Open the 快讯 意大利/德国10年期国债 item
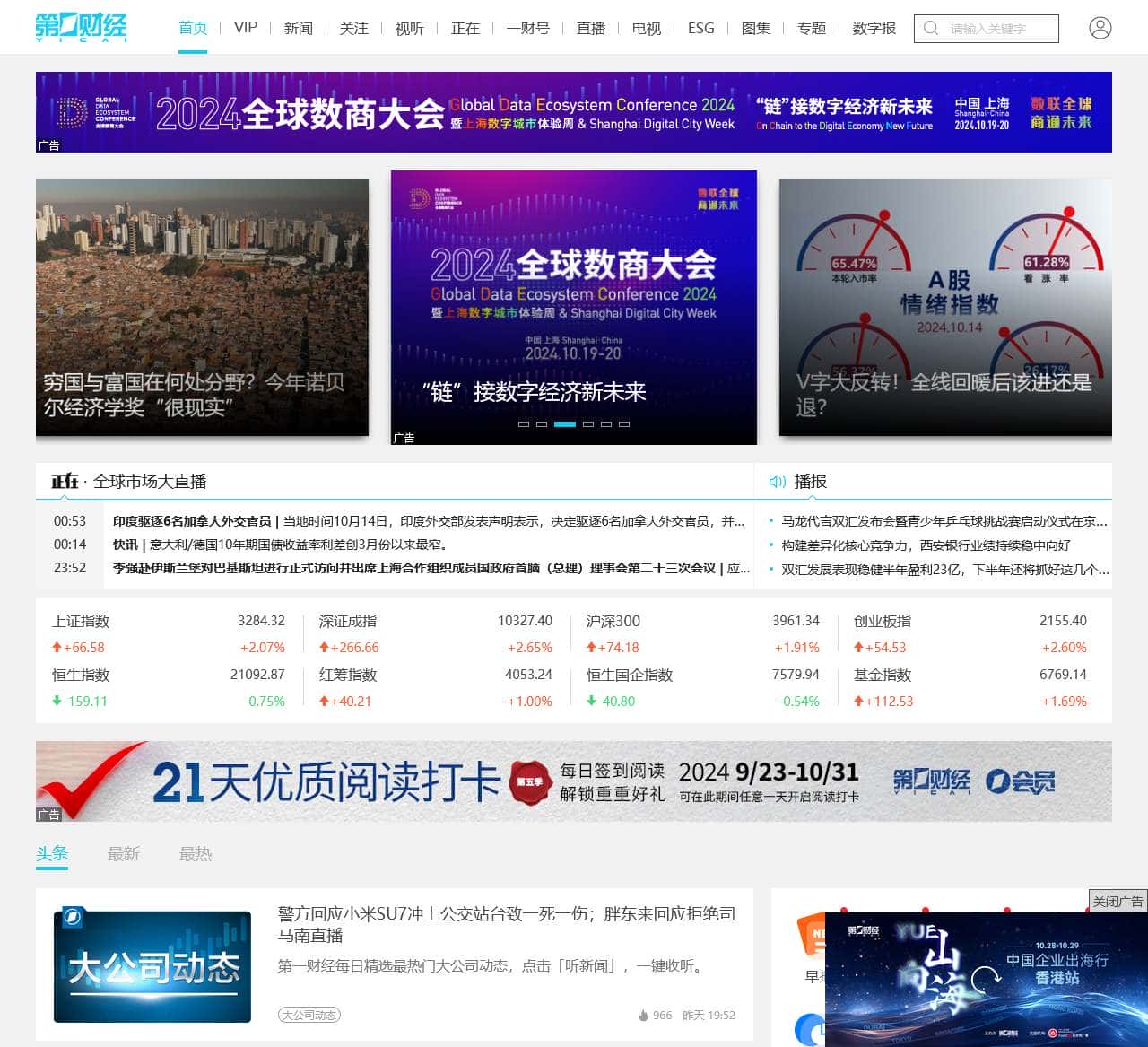 [x=280, y=545]
